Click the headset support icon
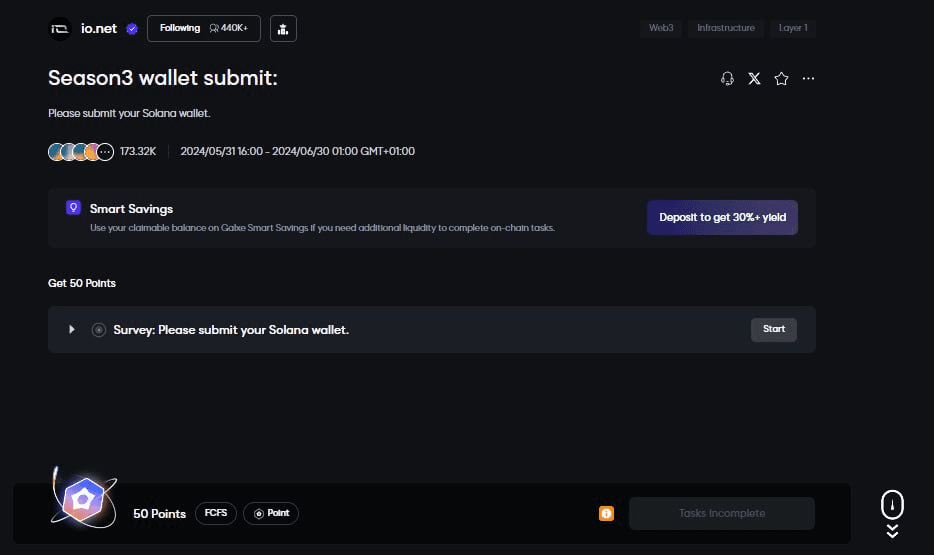 click(727, 78)
